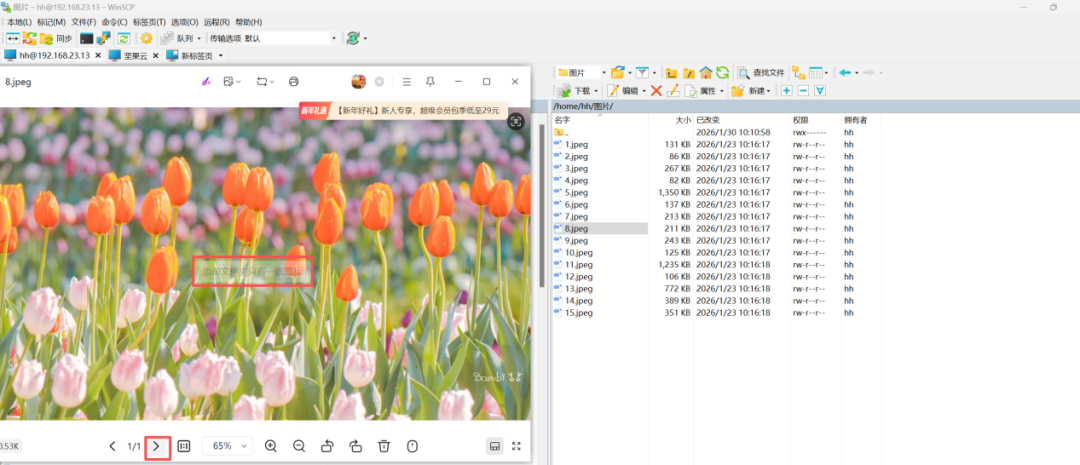Open the file filter funnel icon
This screenshot has height=465, width=1080.
coord(642,72)
